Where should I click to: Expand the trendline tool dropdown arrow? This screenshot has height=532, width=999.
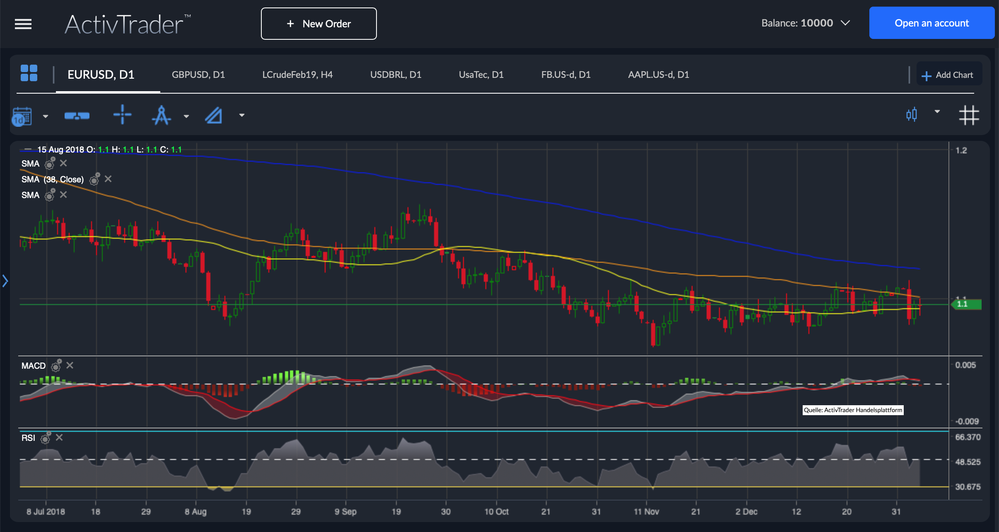click(x=241, y=115)
